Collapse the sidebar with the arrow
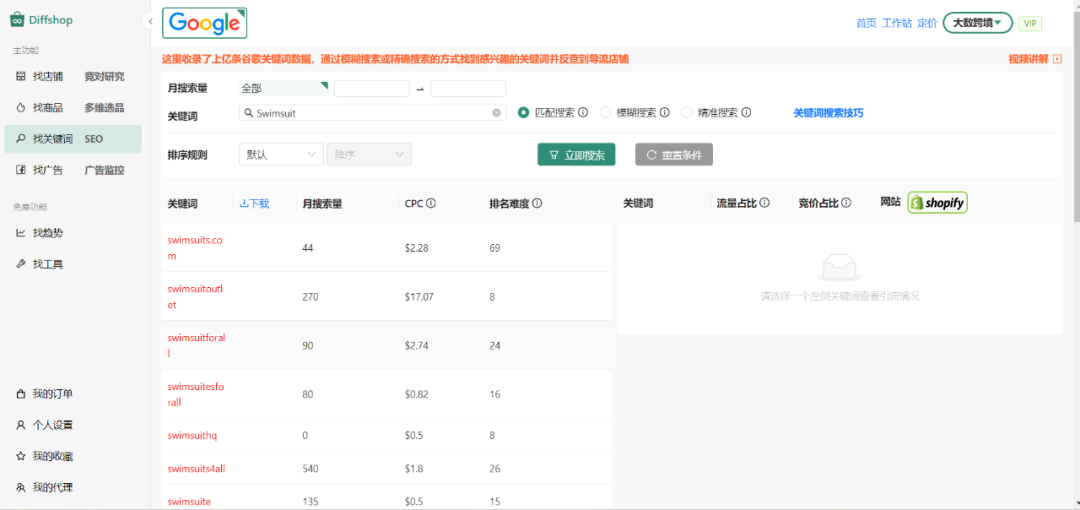This screenshot has width=1080, height=510. pyautogui.click(x=150, y=21)
